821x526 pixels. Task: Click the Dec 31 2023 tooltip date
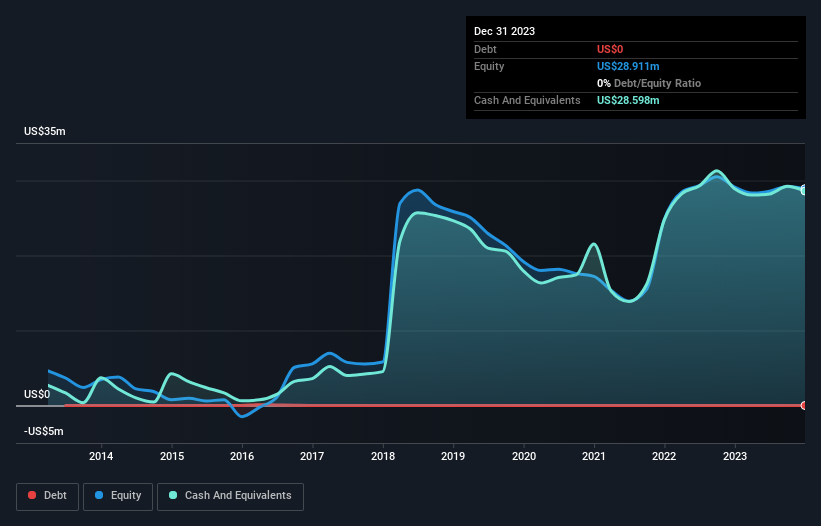[x=504, y=31]
